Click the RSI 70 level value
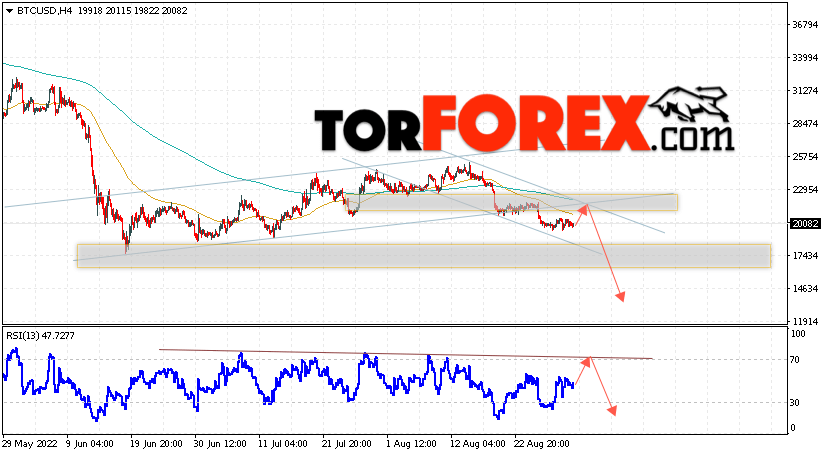The height and width of the screenshot is (455, 828). tap(795, 359)
